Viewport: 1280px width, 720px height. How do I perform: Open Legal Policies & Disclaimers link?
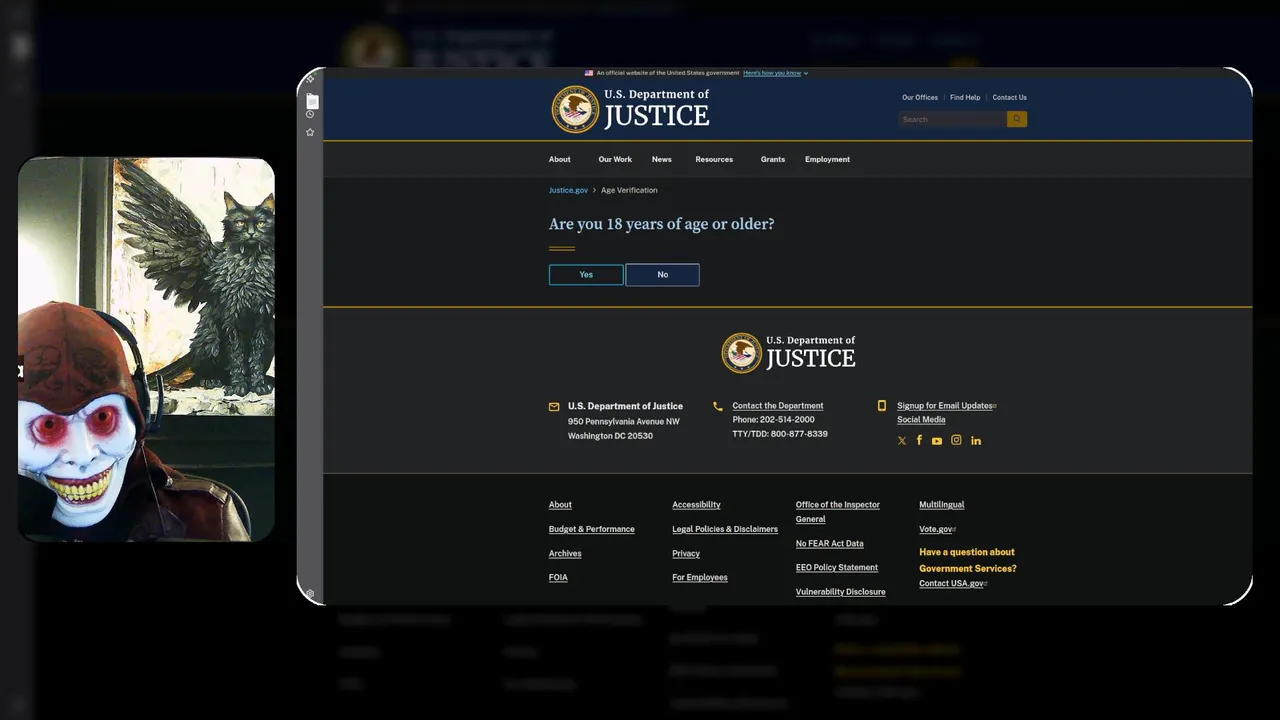(725, 529)
